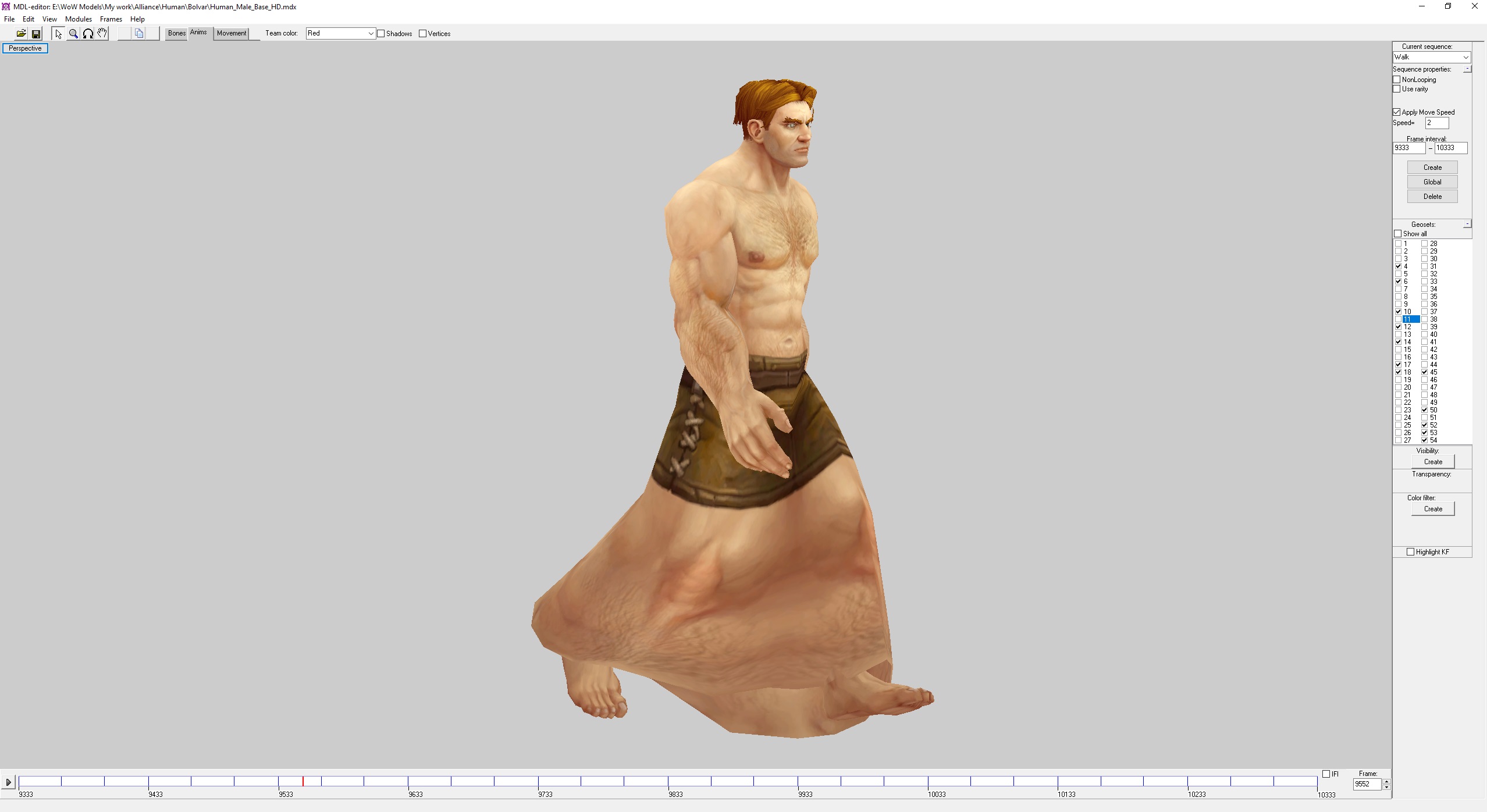
Task: Click timeline at frame 9733 tick
Action: [539, 781]
